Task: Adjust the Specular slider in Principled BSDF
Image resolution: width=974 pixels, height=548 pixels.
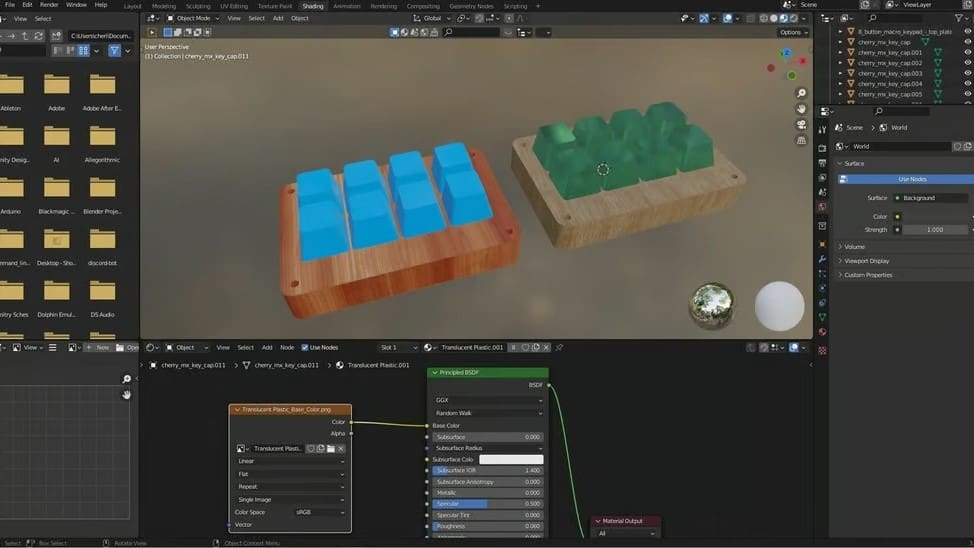Action: coord(488,504)
